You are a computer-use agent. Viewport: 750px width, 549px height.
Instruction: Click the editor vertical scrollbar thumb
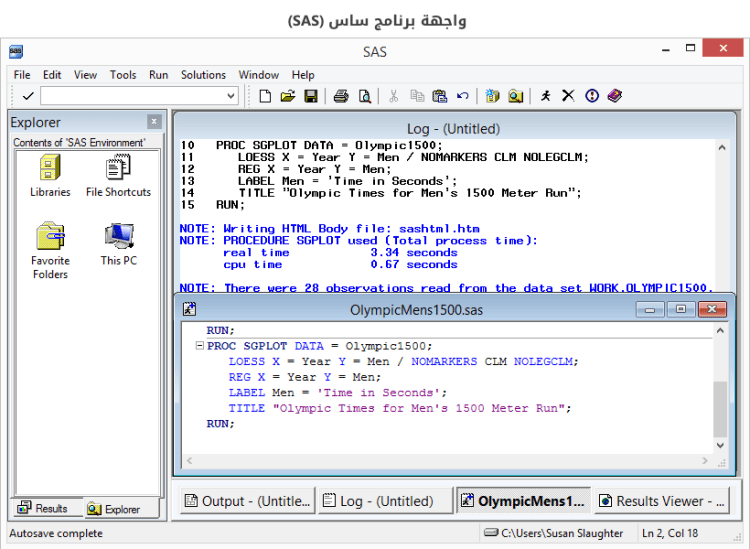coord(720,408)
